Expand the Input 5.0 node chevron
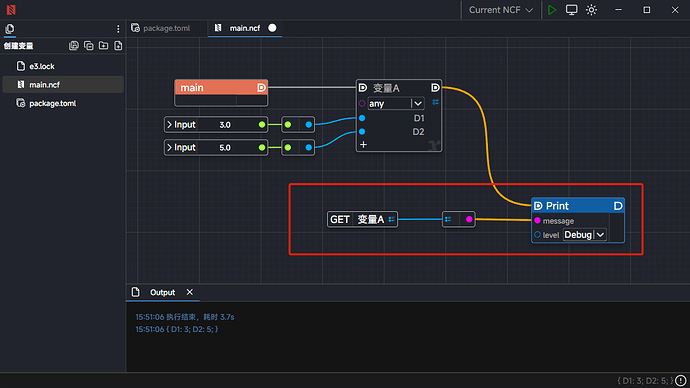 (169, 147)
